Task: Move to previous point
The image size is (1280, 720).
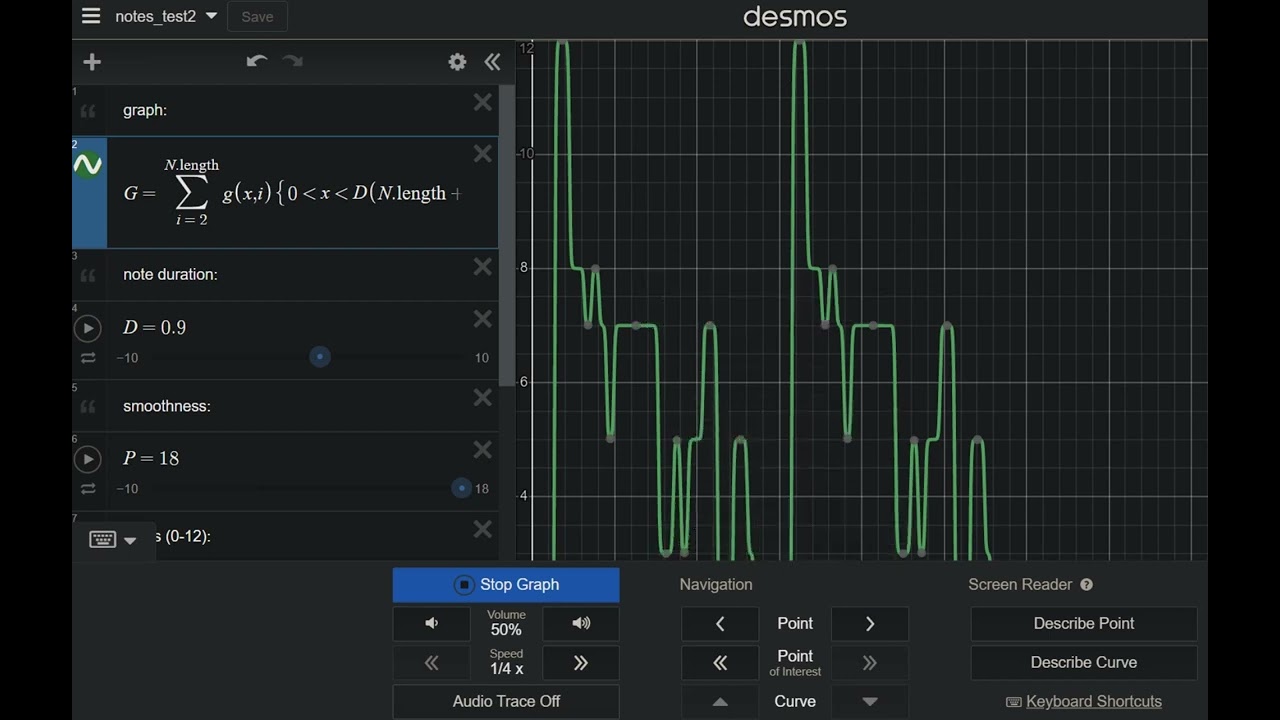Action: [720, 623]
